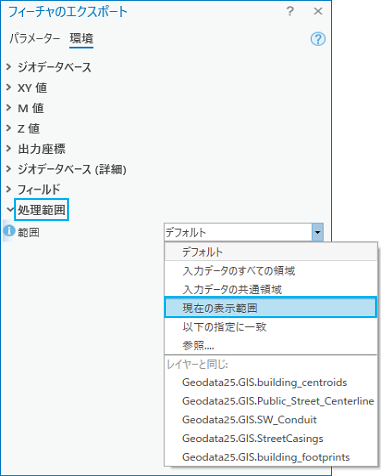This screenshot has height=476, width=381.
Task: Pick layer Geodata25.GIS.StreetCasings
Action: point(271,438)
